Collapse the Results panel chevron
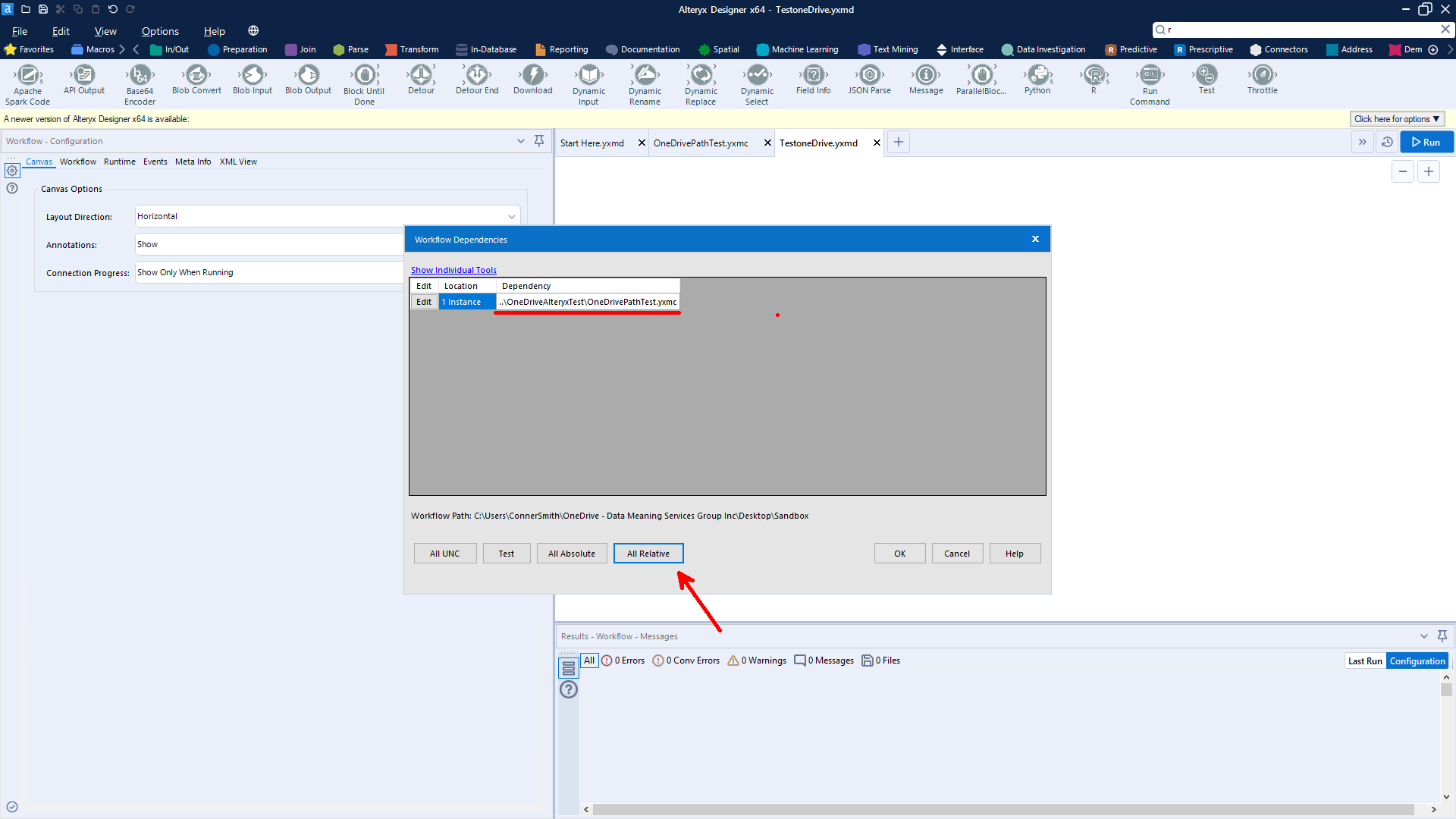 (1423, 636)
